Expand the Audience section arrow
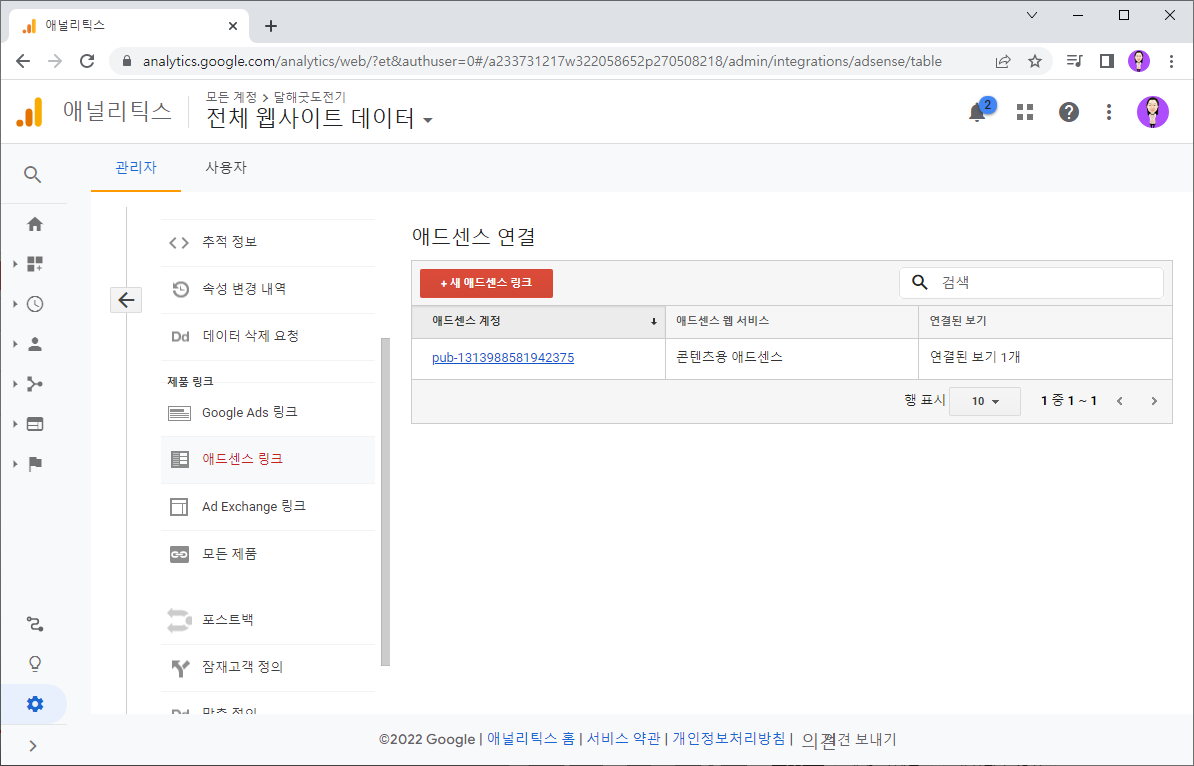 [15, 344]
